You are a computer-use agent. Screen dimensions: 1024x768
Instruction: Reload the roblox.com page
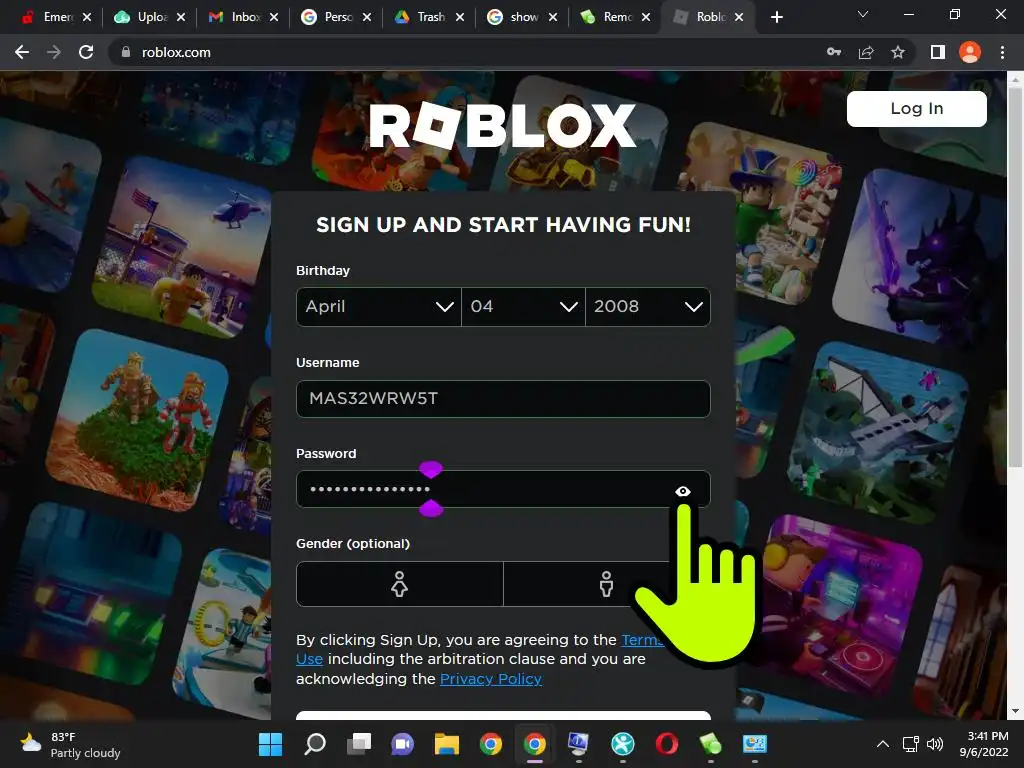tap(86, 52)
